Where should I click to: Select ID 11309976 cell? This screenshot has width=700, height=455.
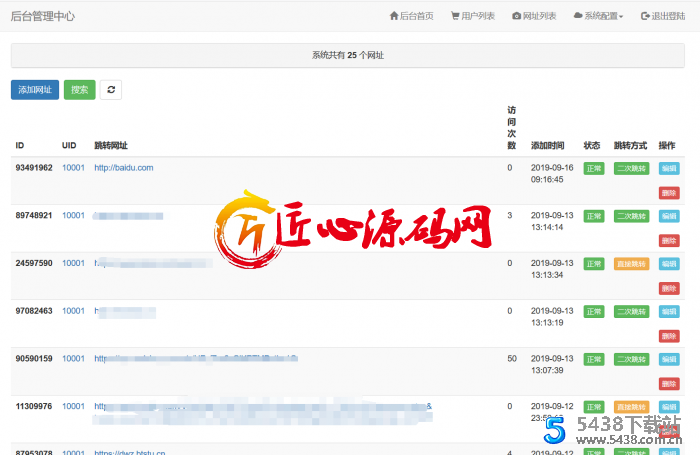tap(34, 406)
